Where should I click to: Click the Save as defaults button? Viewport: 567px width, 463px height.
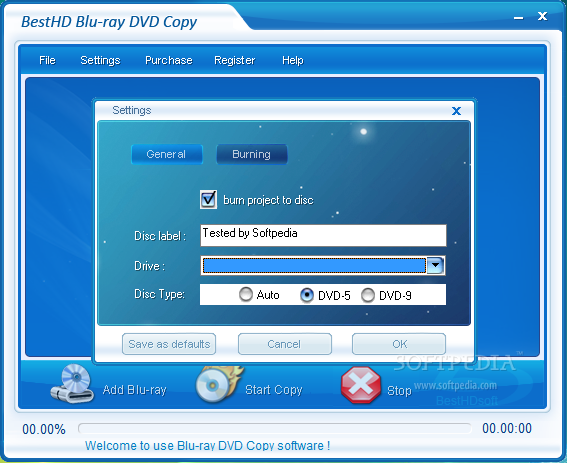tap(169, 344)
